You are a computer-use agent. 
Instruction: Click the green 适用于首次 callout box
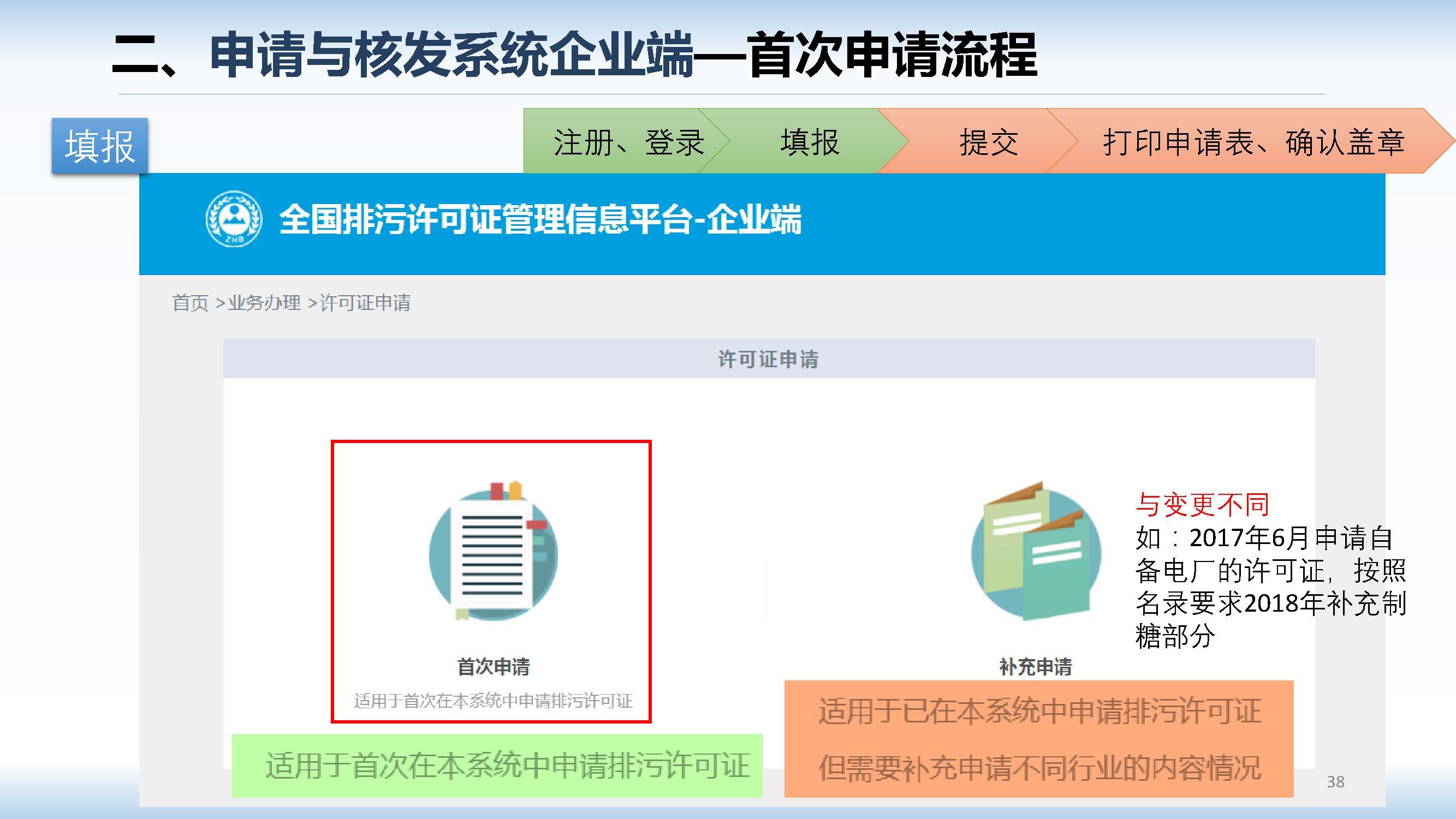[497, 766]
